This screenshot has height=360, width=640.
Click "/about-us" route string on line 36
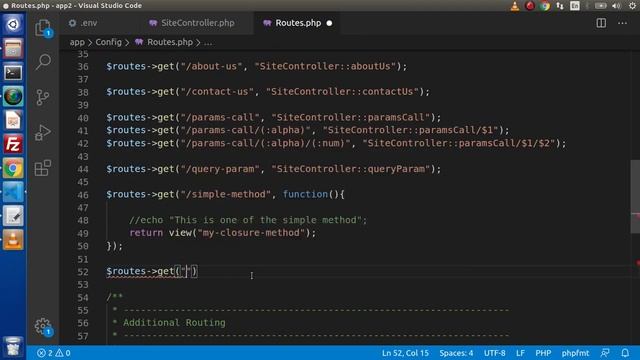211,66
